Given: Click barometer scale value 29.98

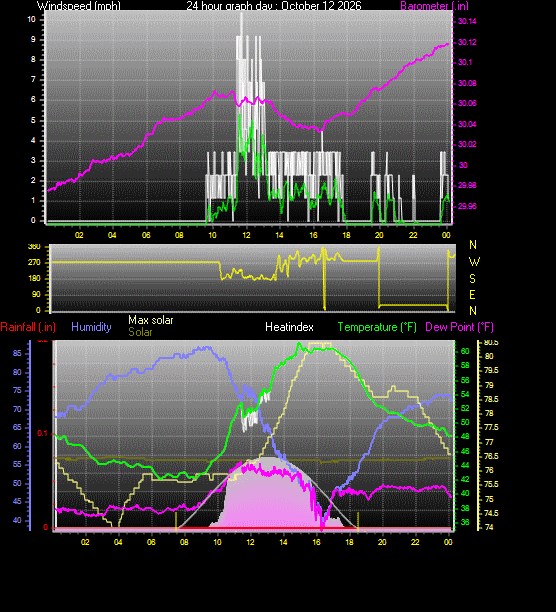Looking at the screenshot, I should pos(467,185).
